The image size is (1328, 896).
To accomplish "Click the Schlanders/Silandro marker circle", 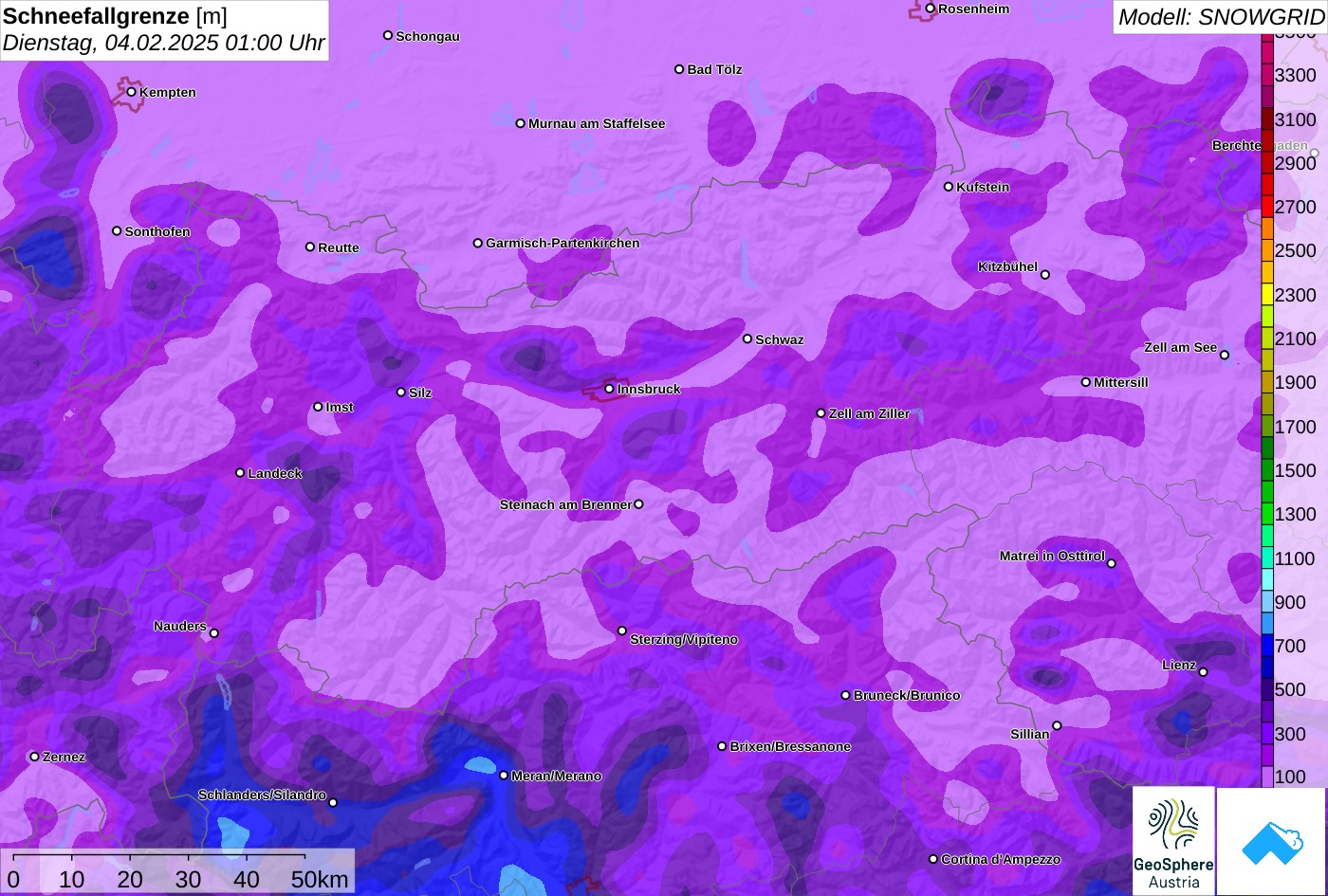I will [332, 803].
